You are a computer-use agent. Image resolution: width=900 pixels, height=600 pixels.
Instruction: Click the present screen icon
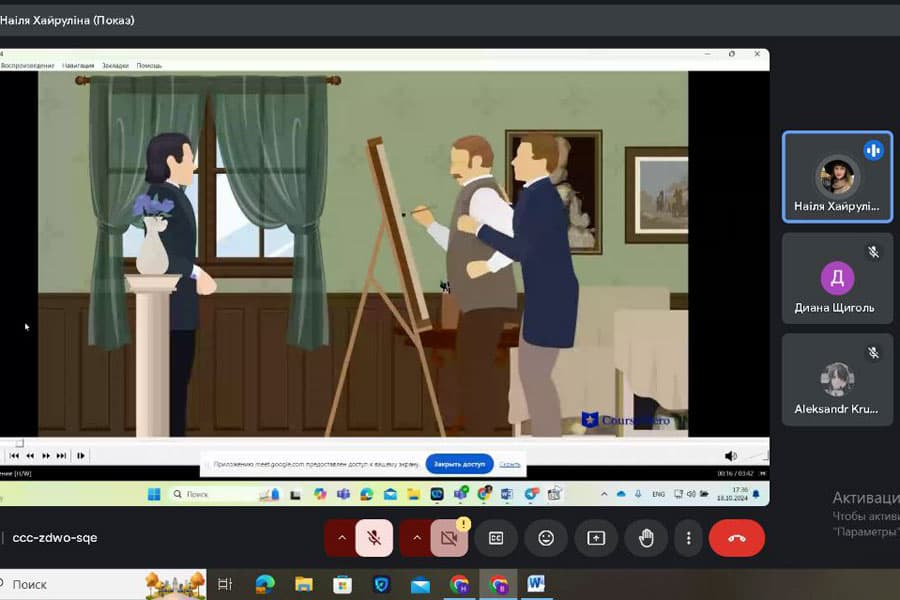(x=596, y=538)
